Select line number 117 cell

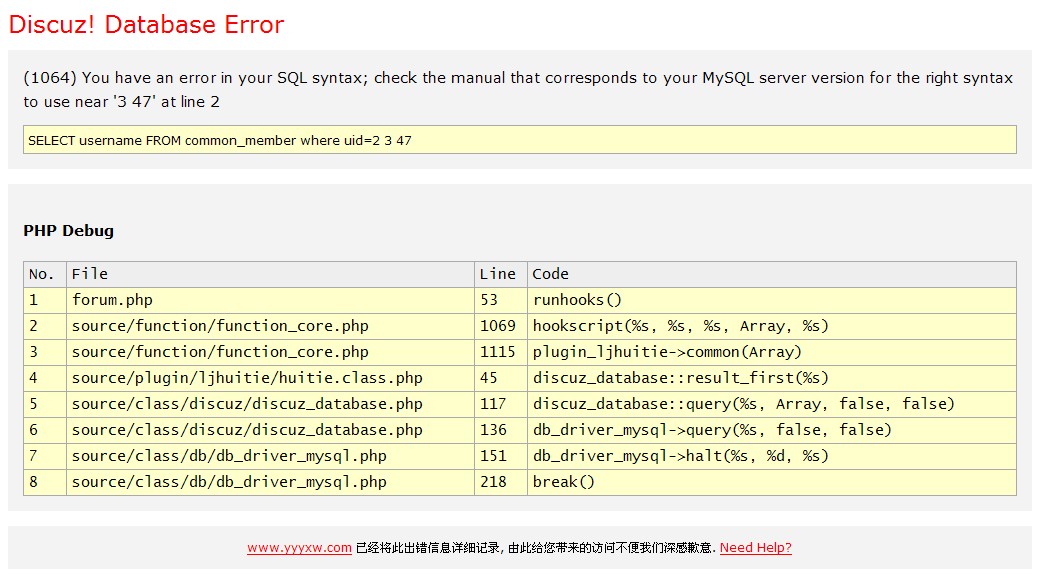(x=501, y=404)
